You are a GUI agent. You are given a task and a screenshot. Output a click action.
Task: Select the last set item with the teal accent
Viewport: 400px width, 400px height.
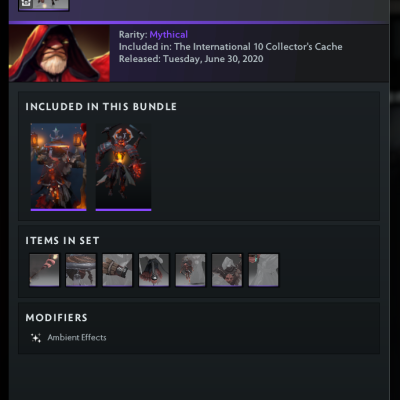[x=263, y=270]
